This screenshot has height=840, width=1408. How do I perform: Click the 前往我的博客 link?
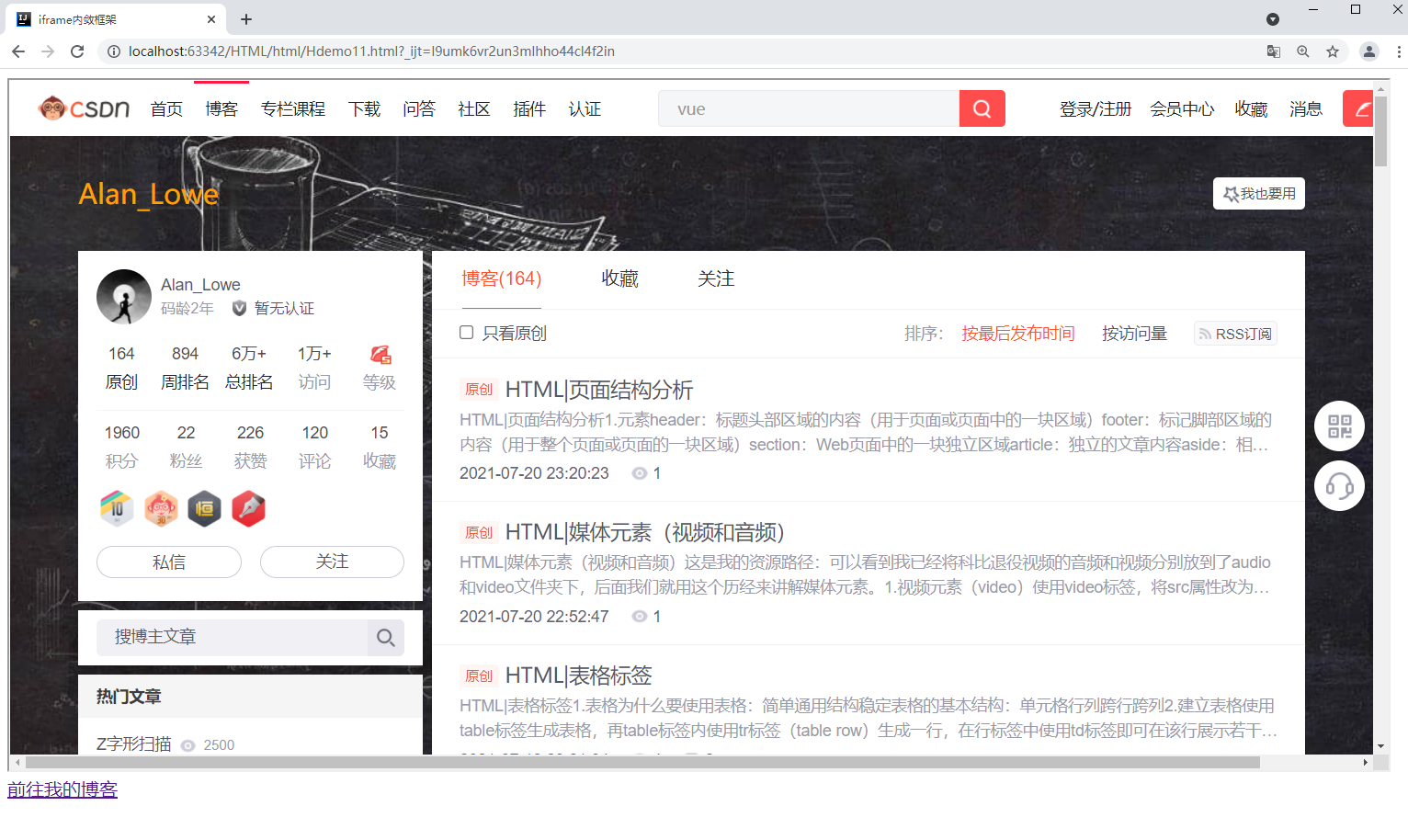62,789
